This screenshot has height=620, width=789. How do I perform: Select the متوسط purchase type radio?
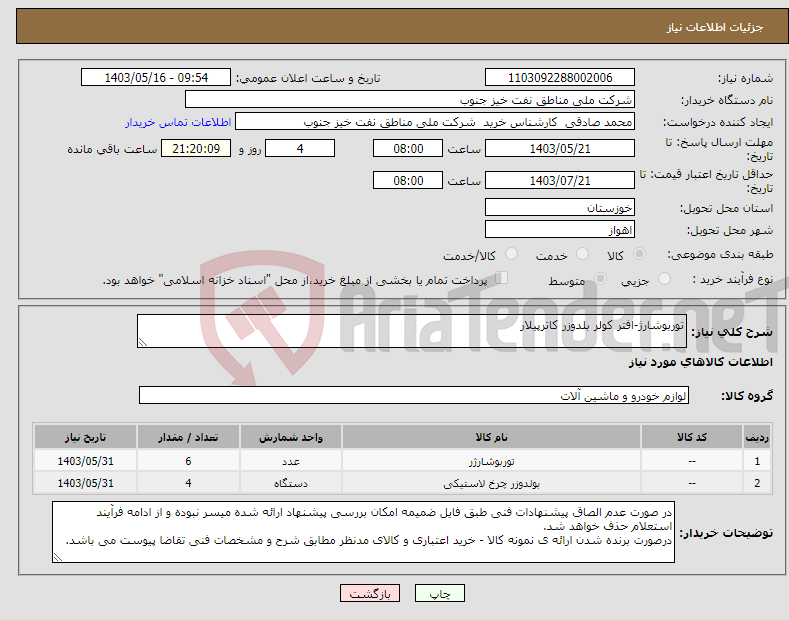[x=600, y=279]
